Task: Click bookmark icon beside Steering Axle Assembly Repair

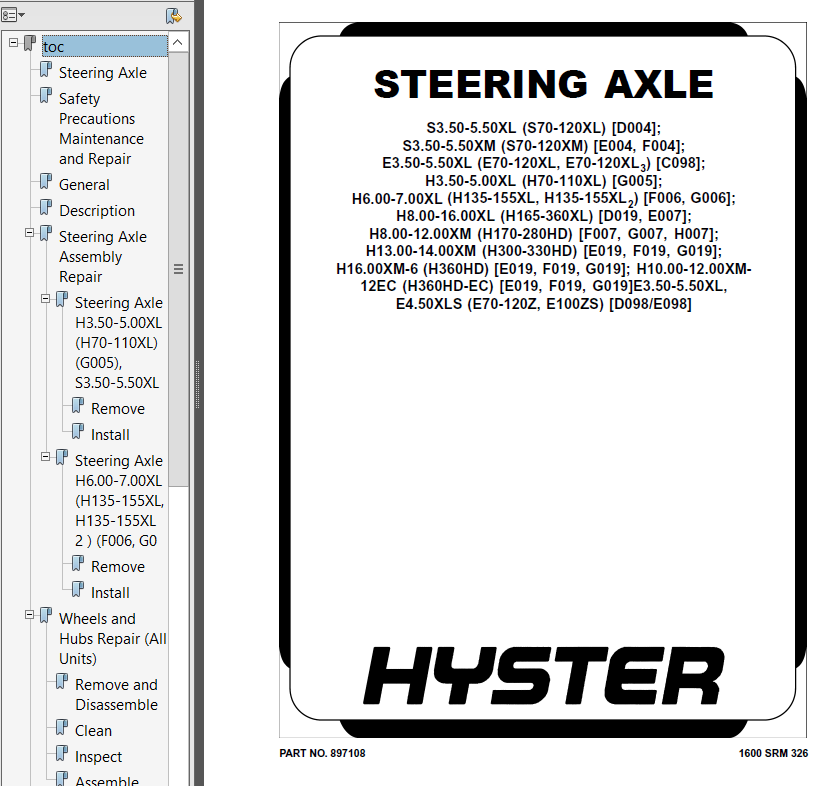Action: coord(46,234)
